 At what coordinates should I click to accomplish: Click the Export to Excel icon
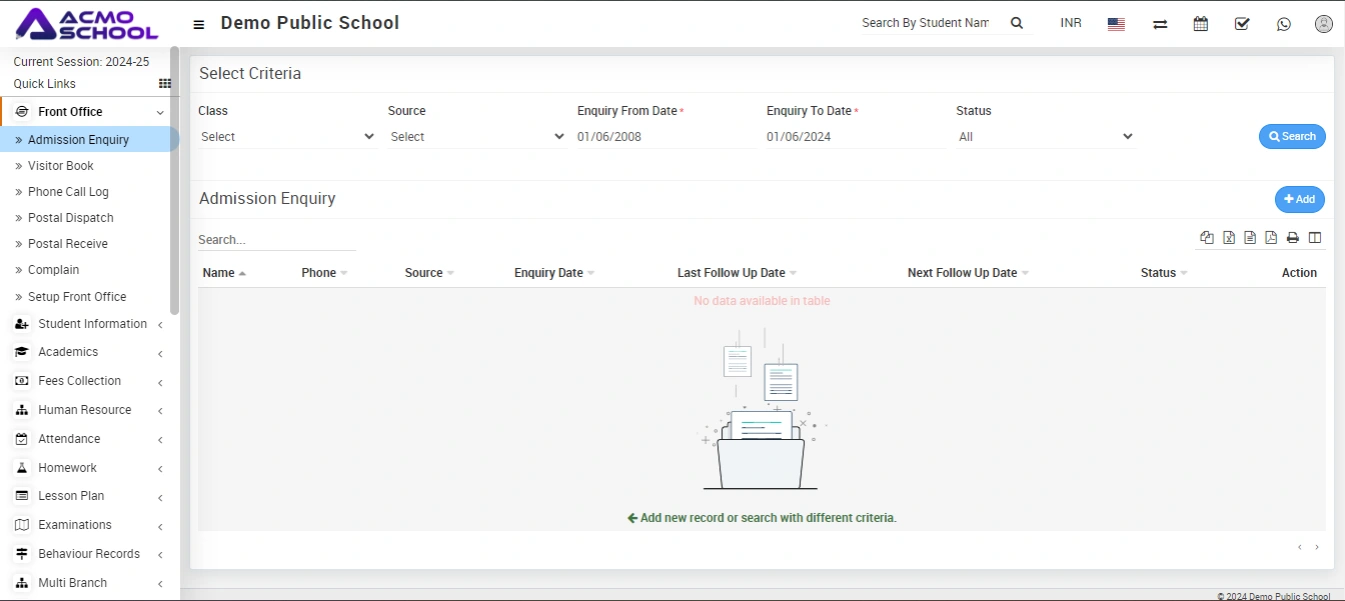[1229, 238]
